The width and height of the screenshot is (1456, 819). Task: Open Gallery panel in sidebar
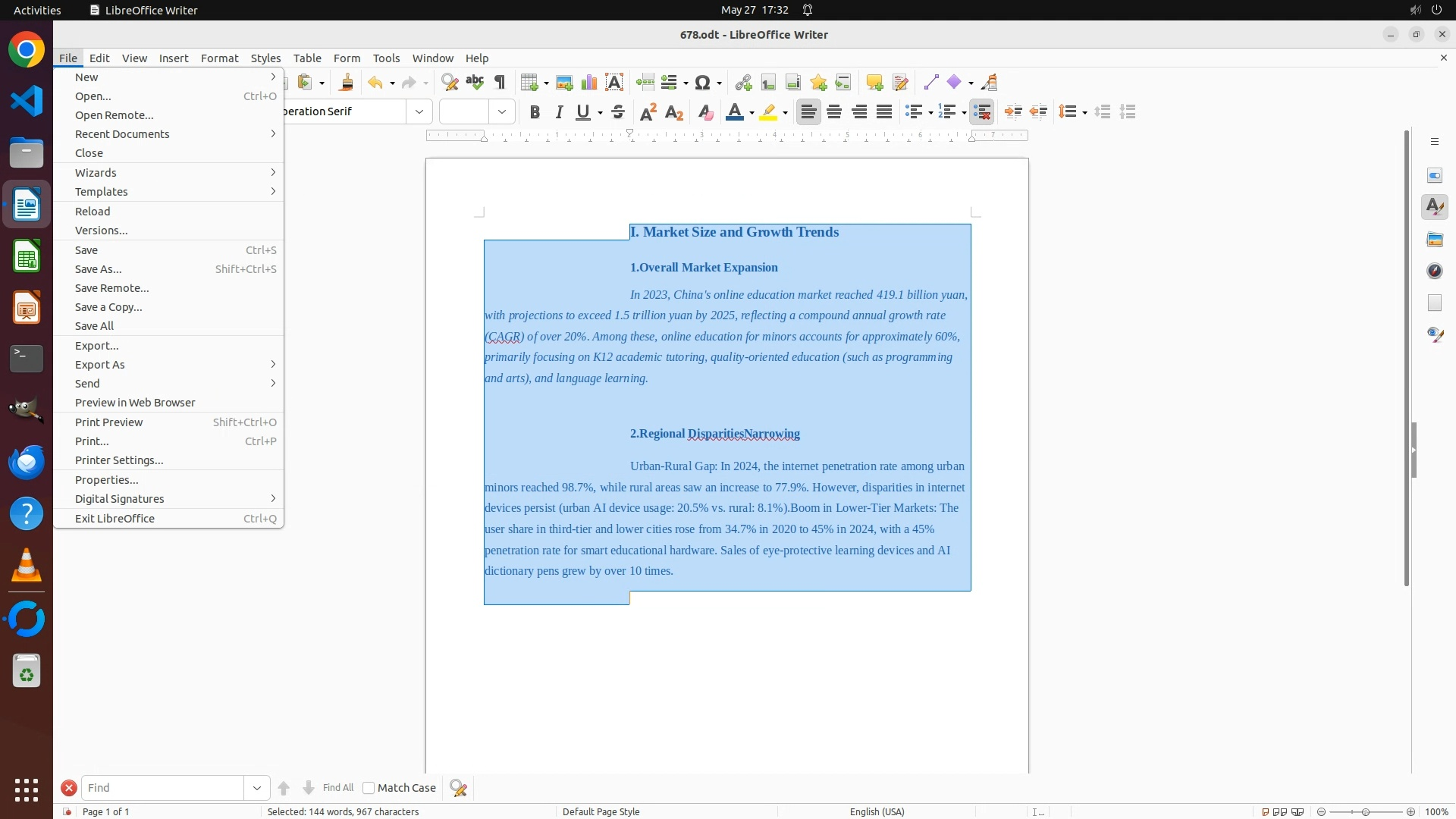coord(1435,240)
